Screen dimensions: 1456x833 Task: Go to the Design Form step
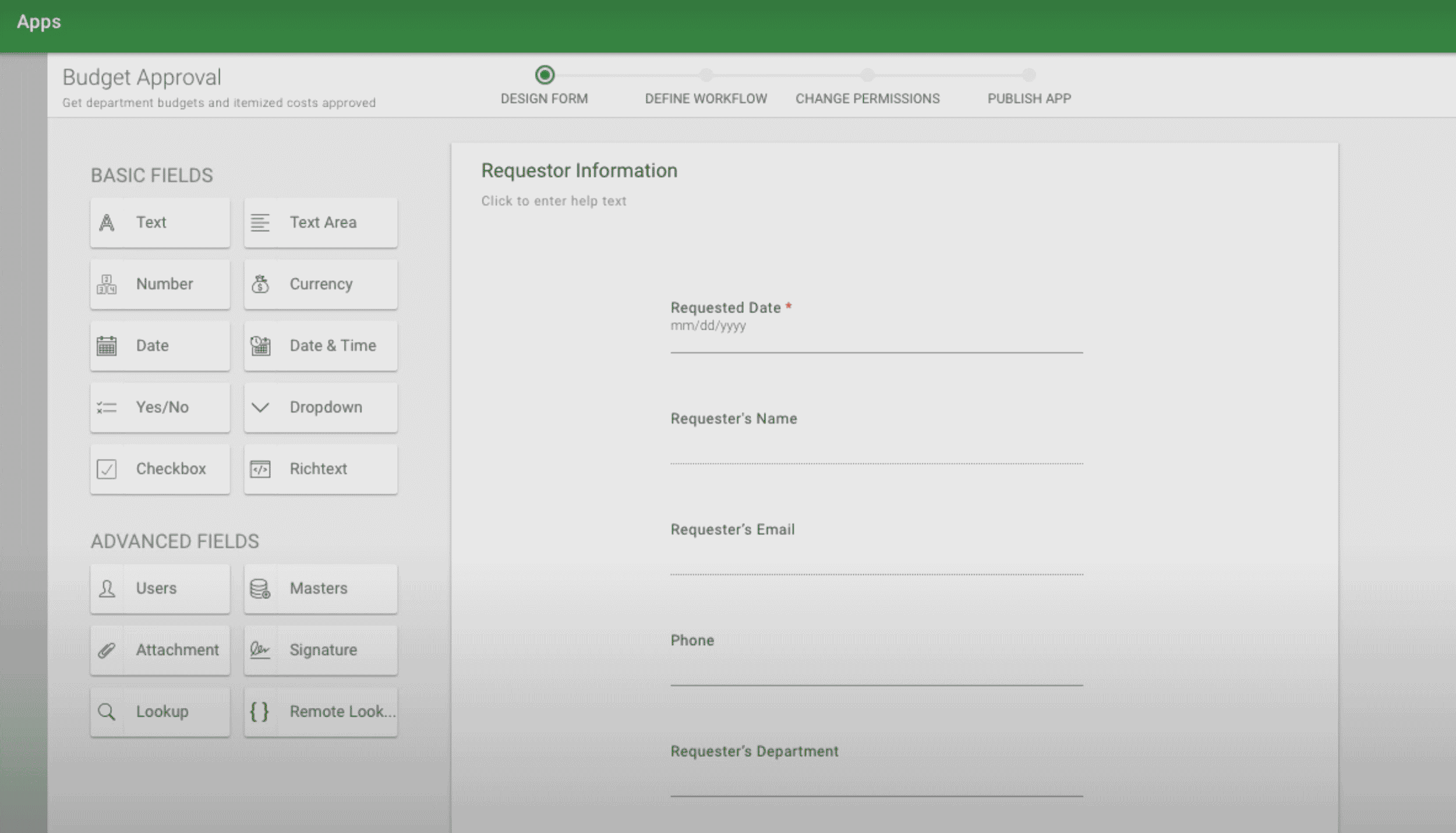pyautogui.click(x=545, y=98)
